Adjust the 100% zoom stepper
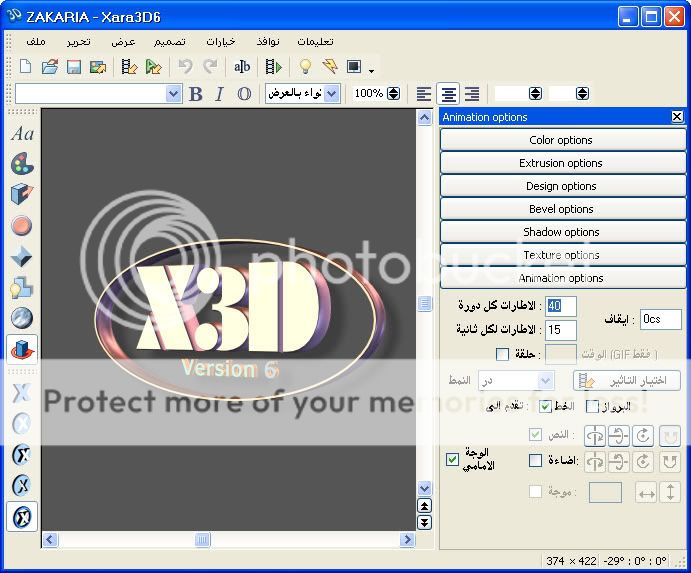691x573 pixels. (394, 93)
